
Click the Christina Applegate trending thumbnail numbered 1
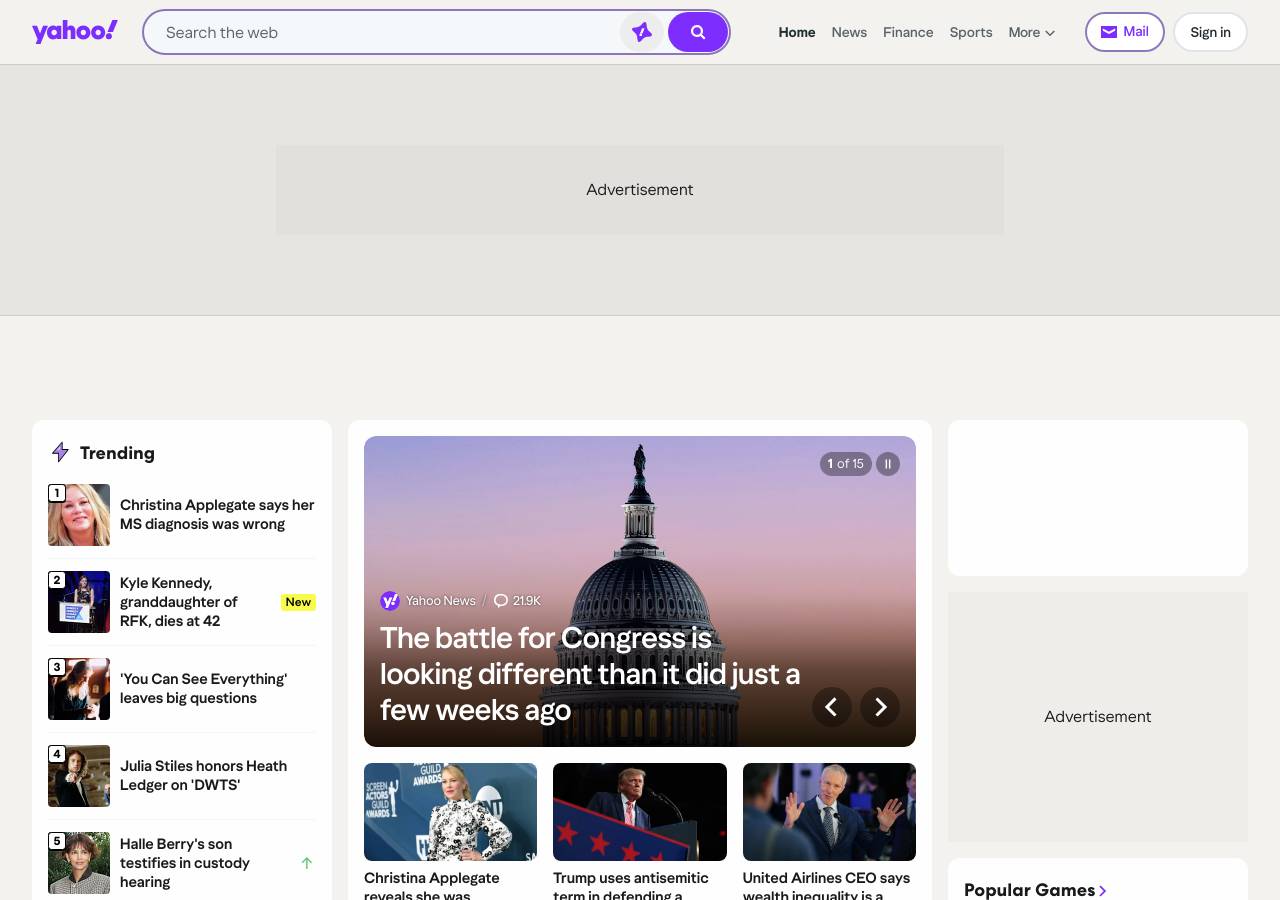click(79, 515)
